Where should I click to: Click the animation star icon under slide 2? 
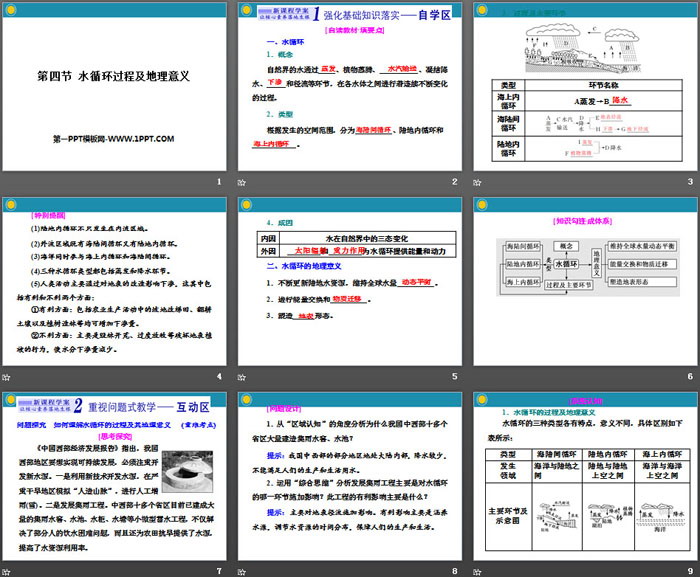pos(242,182)
